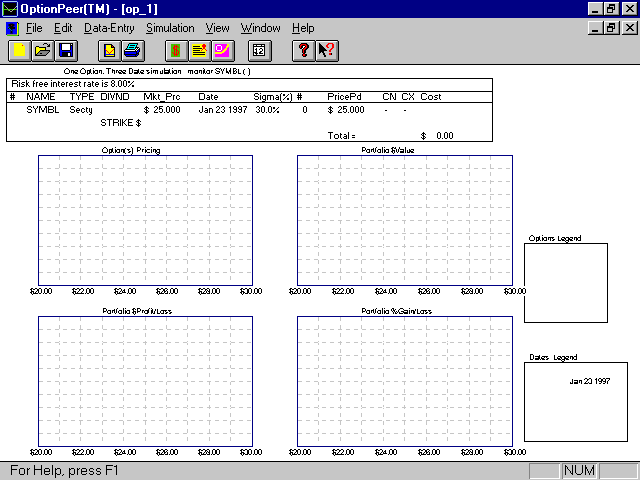The width and height of the screenshot is (640, 480).
Task: Open the Data-Entry menu
Action: (x=109, y=28)
